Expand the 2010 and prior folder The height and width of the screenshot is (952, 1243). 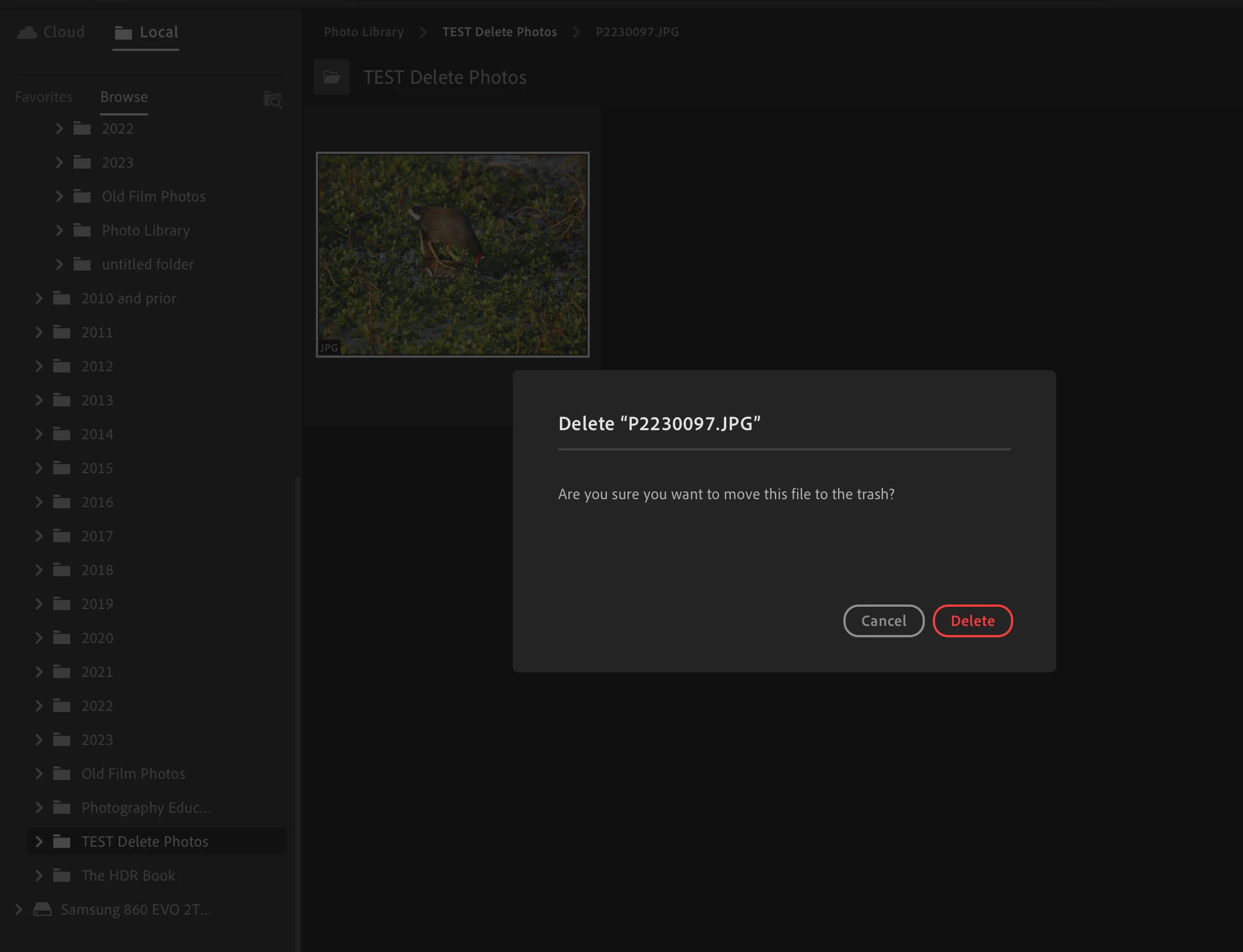point(39,298)
